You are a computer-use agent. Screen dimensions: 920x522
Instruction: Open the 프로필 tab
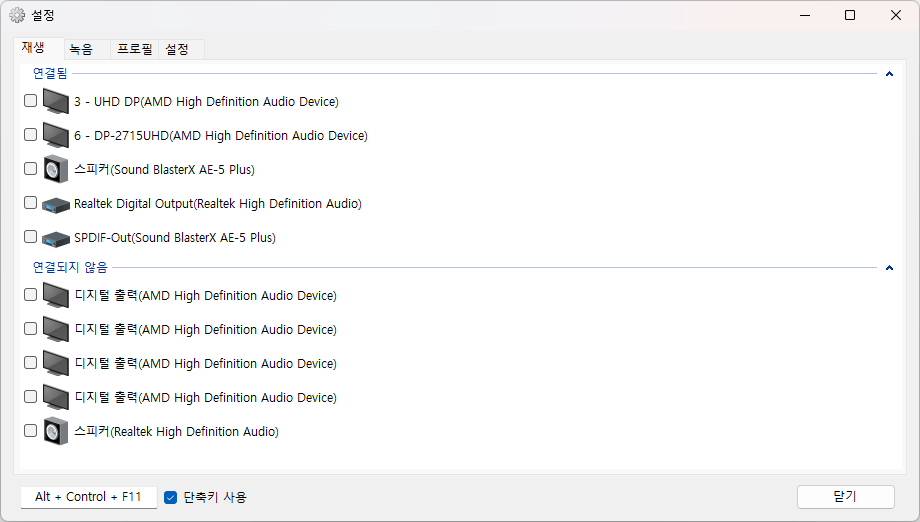pos(134,49)
